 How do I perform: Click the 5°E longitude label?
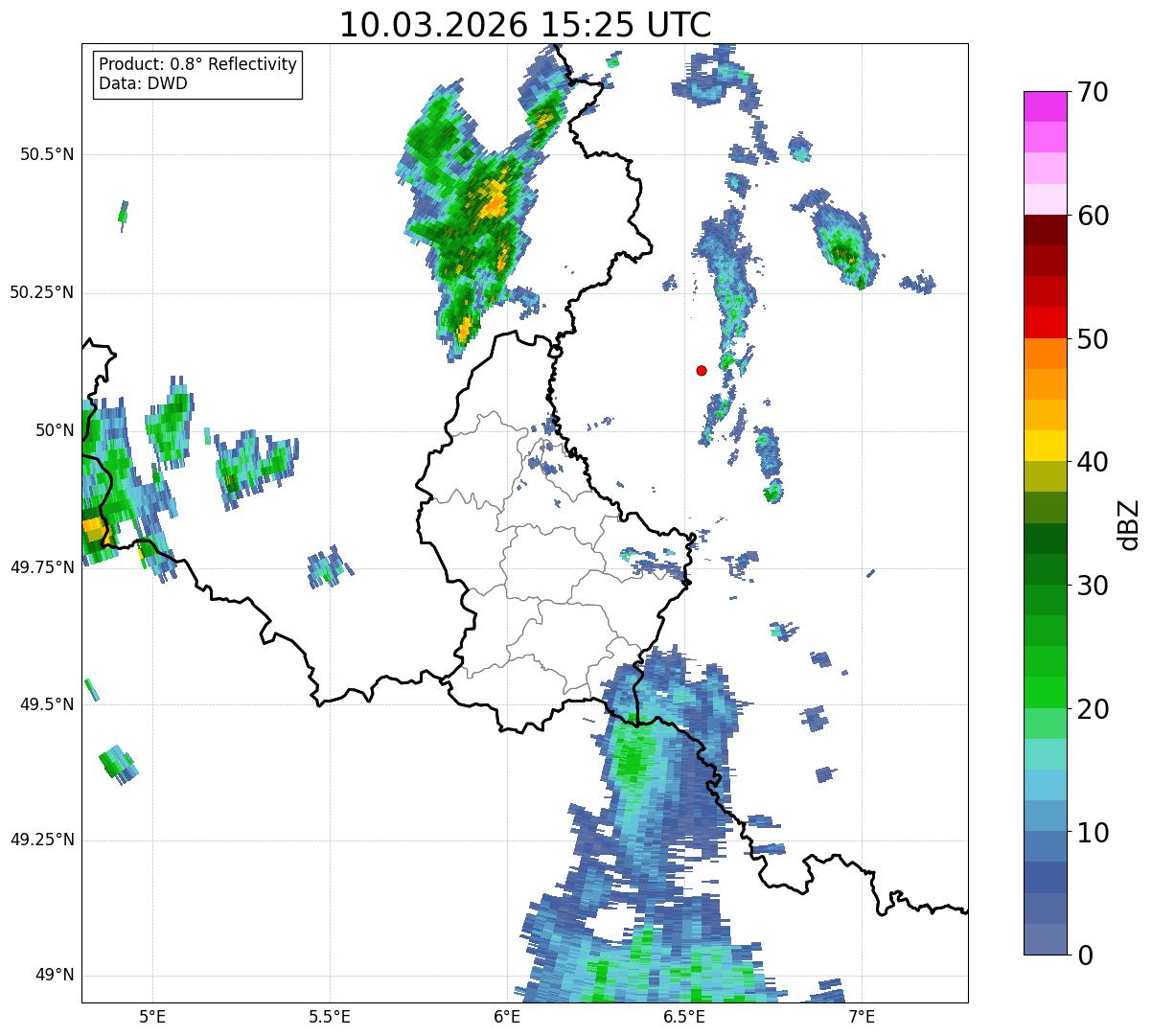coord(152,1016)
